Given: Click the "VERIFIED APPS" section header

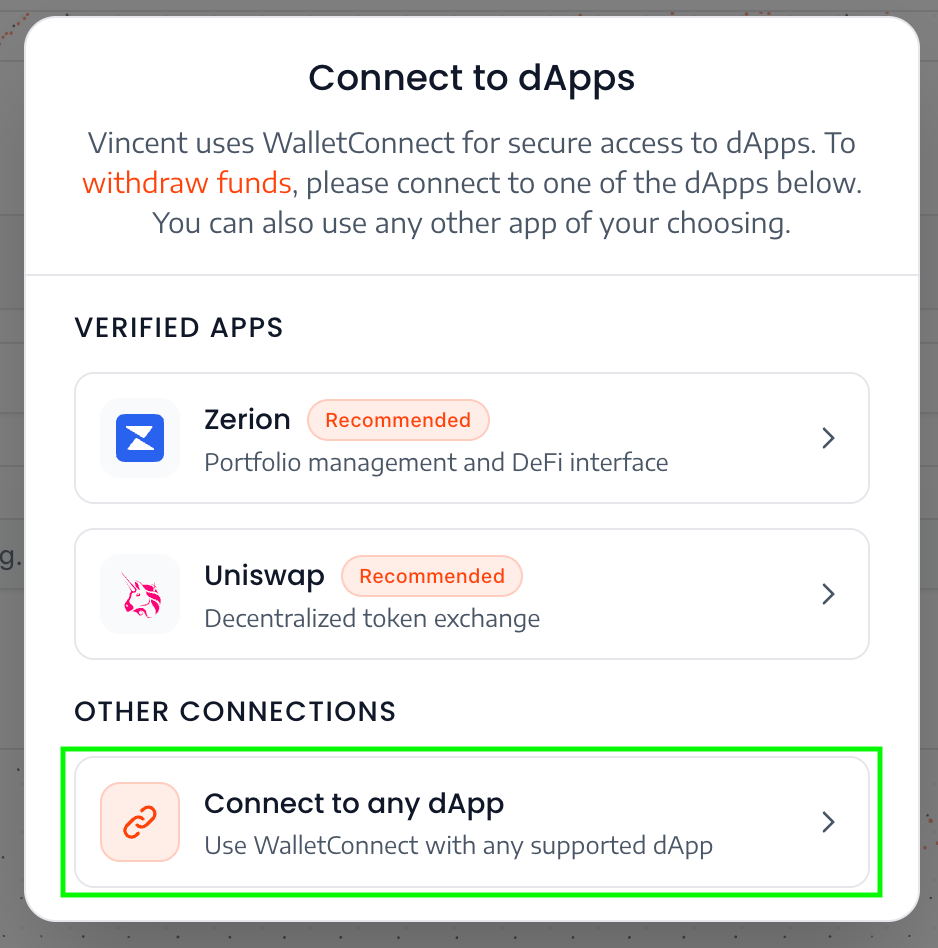Looking at the screenshot, I should pyautogui.click(x=179, y=327).
